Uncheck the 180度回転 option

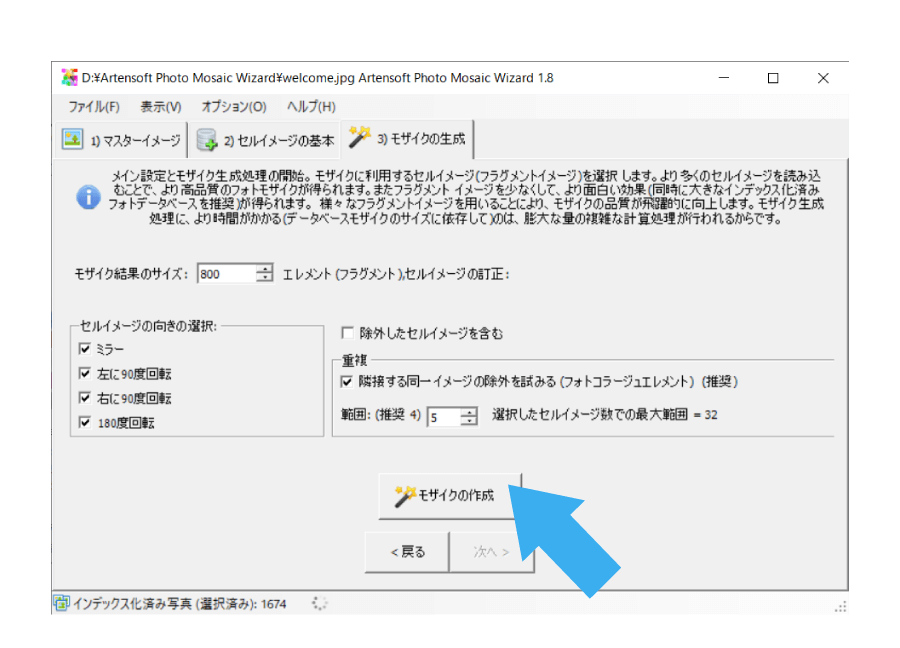point(85,423)
